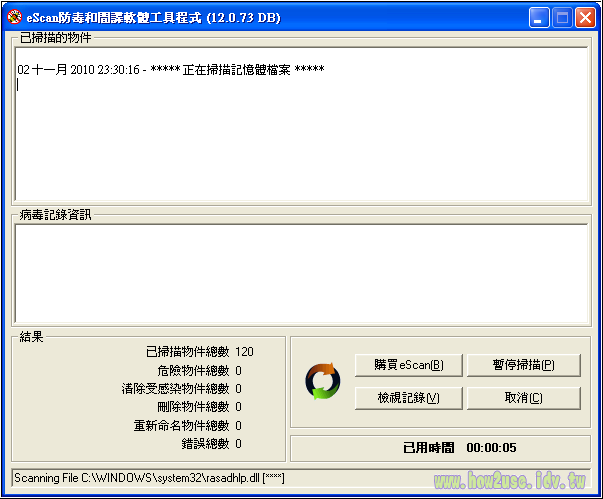The image size is (603, 499).
Task: Click the 錯誤總數 label
Action: coord(205,444)
